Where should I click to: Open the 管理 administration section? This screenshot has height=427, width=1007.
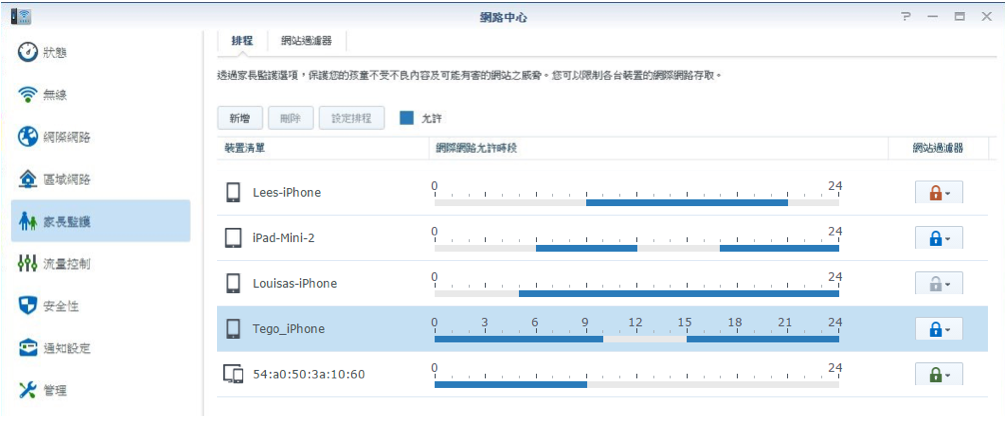coord(101,390)
